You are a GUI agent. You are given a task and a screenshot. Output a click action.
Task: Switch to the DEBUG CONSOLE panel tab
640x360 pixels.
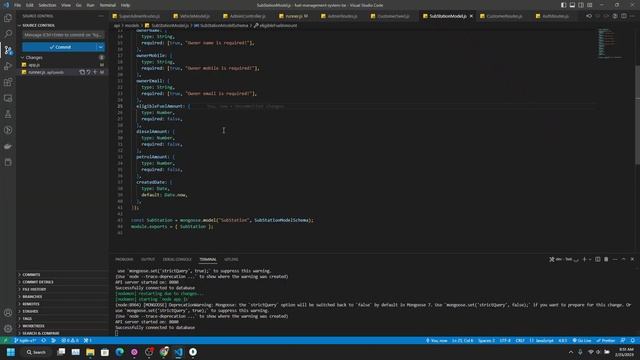click(177, 259)
